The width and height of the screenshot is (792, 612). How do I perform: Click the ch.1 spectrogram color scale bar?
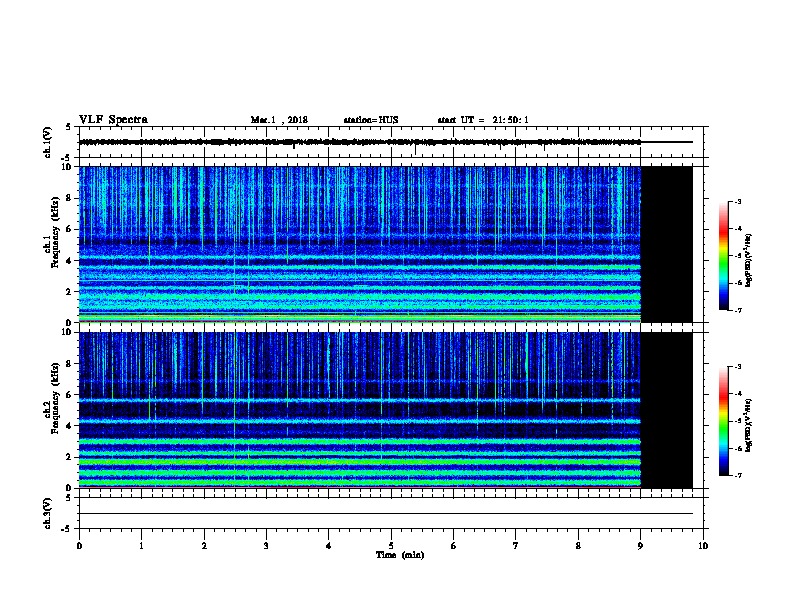723,256
